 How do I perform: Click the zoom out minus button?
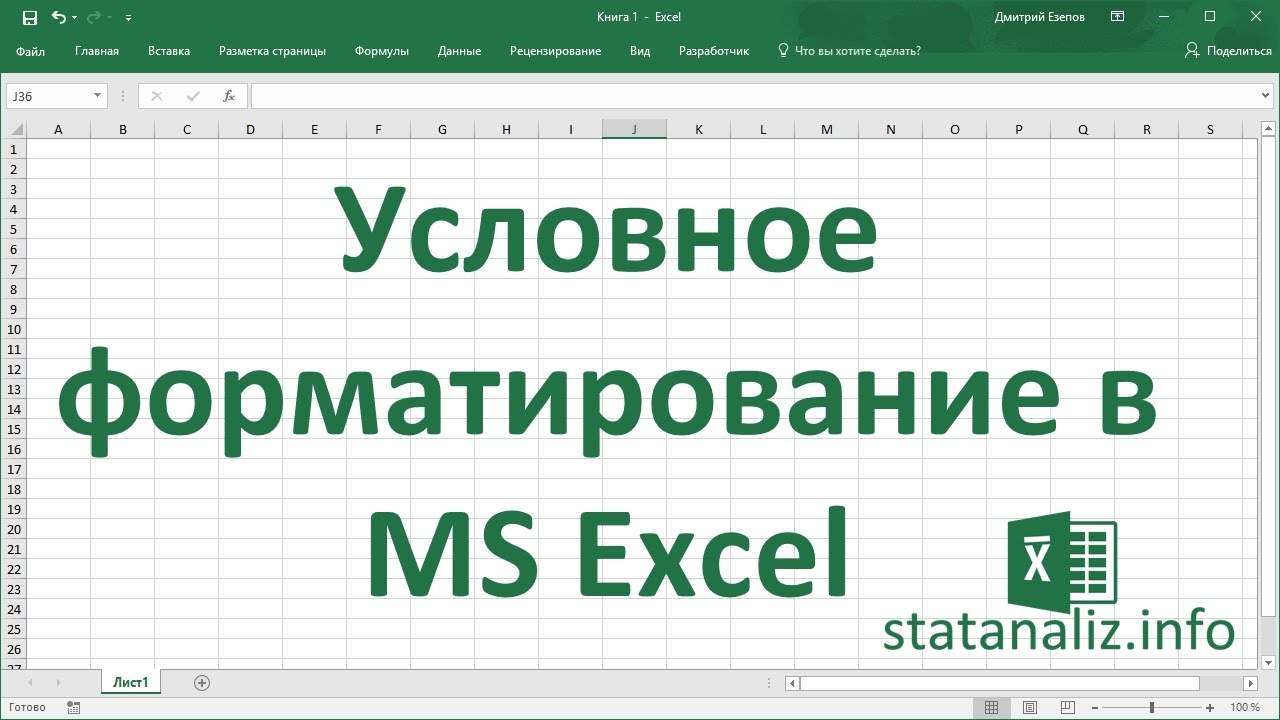pyautogui.click(x=1096, y=707)
